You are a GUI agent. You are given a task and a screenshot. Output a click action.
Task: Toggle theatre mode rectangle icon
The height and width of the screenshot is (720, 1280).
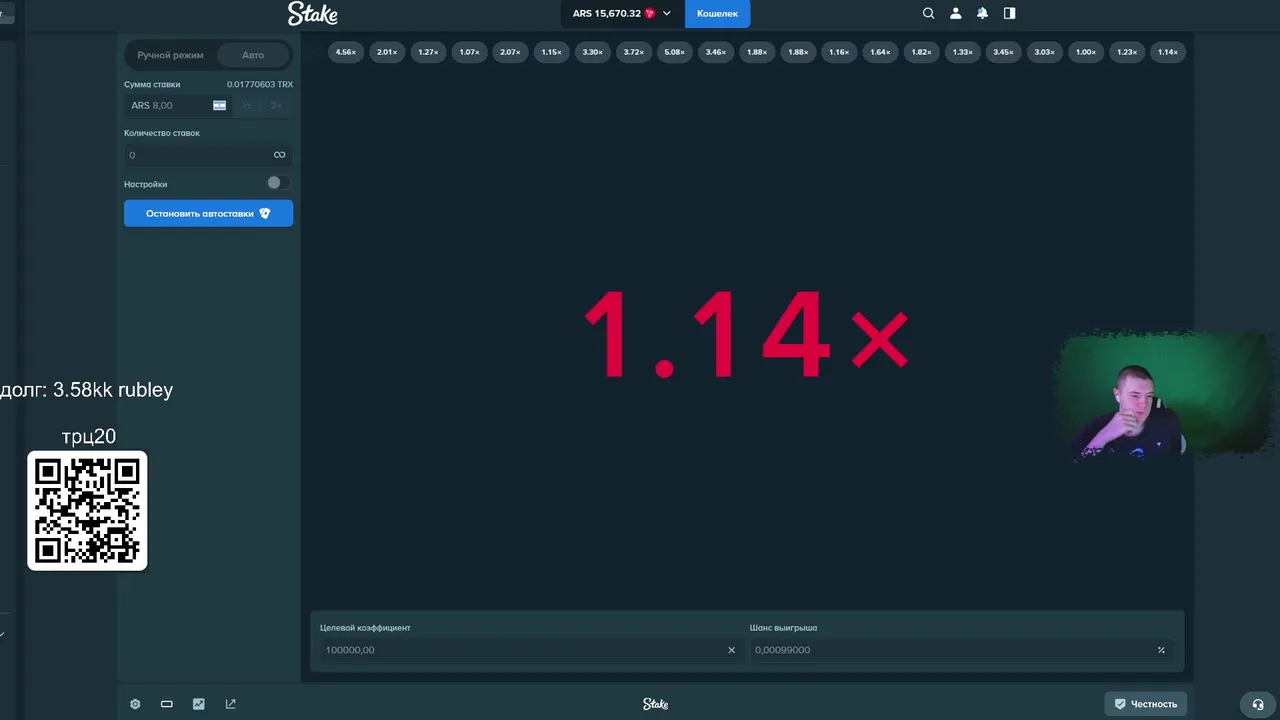click(167, 704)
